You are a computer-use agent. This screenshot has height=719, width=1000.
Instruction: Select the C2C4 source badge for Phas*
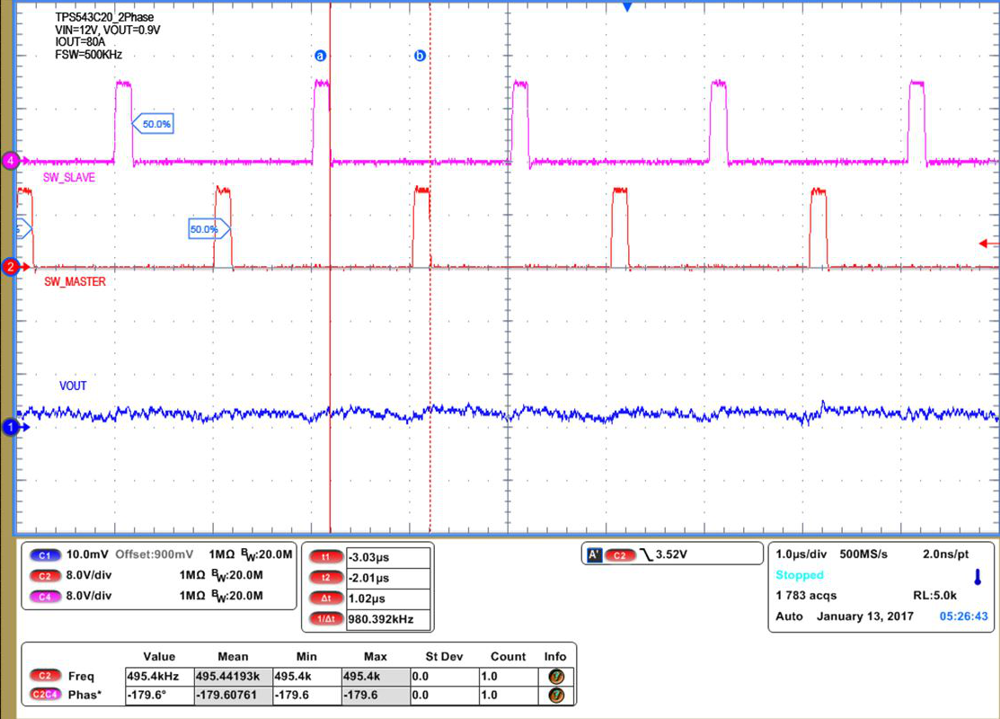(x=46, y=694)
